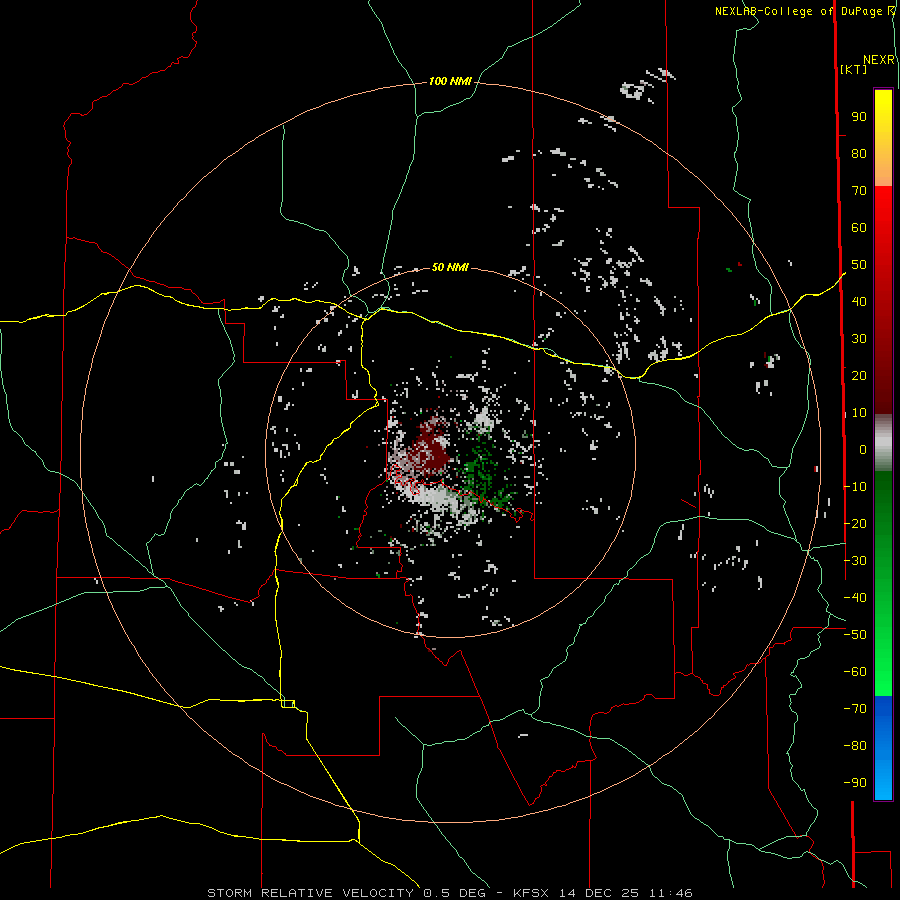Click the 70 value on the velocity scale

pyautogui.click(x=859, y=191)
